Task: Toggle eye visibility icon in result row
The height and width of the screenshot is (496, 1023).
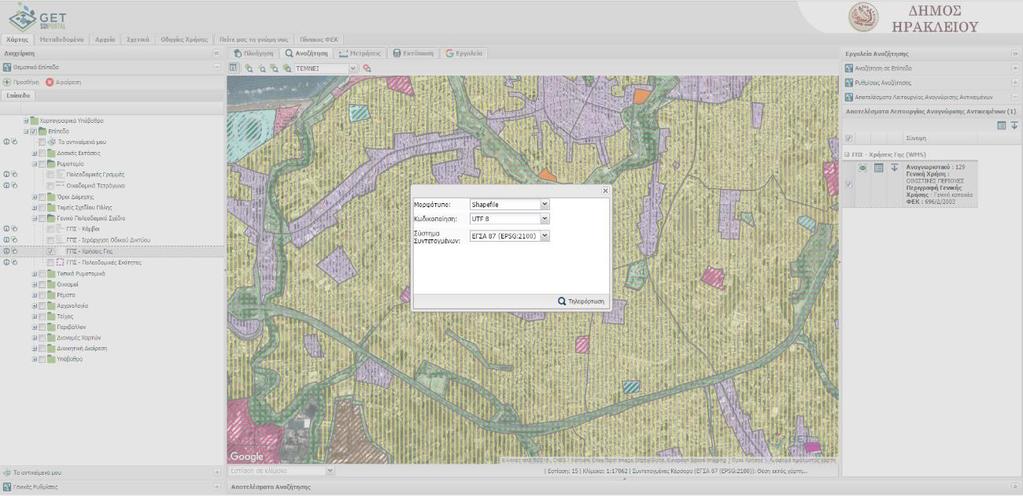Action: click(x=862, y=168)
